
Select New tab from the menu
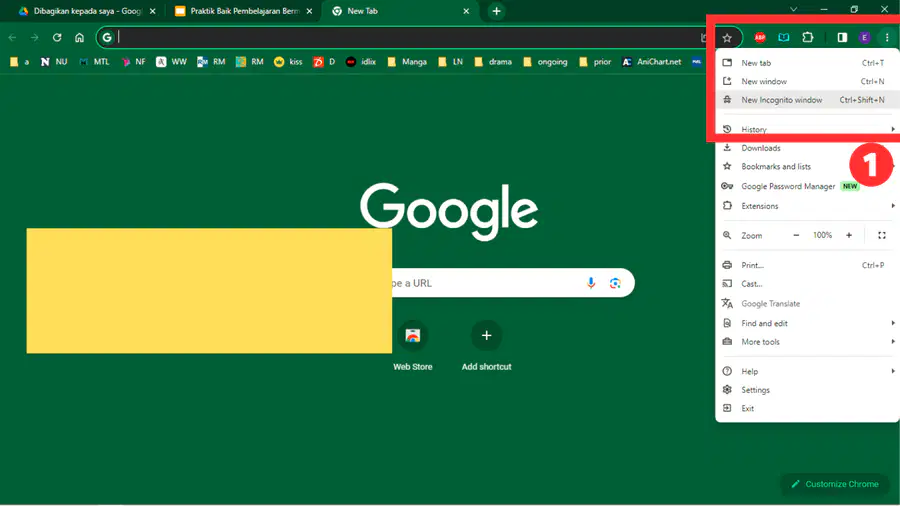tap(808, 63)
